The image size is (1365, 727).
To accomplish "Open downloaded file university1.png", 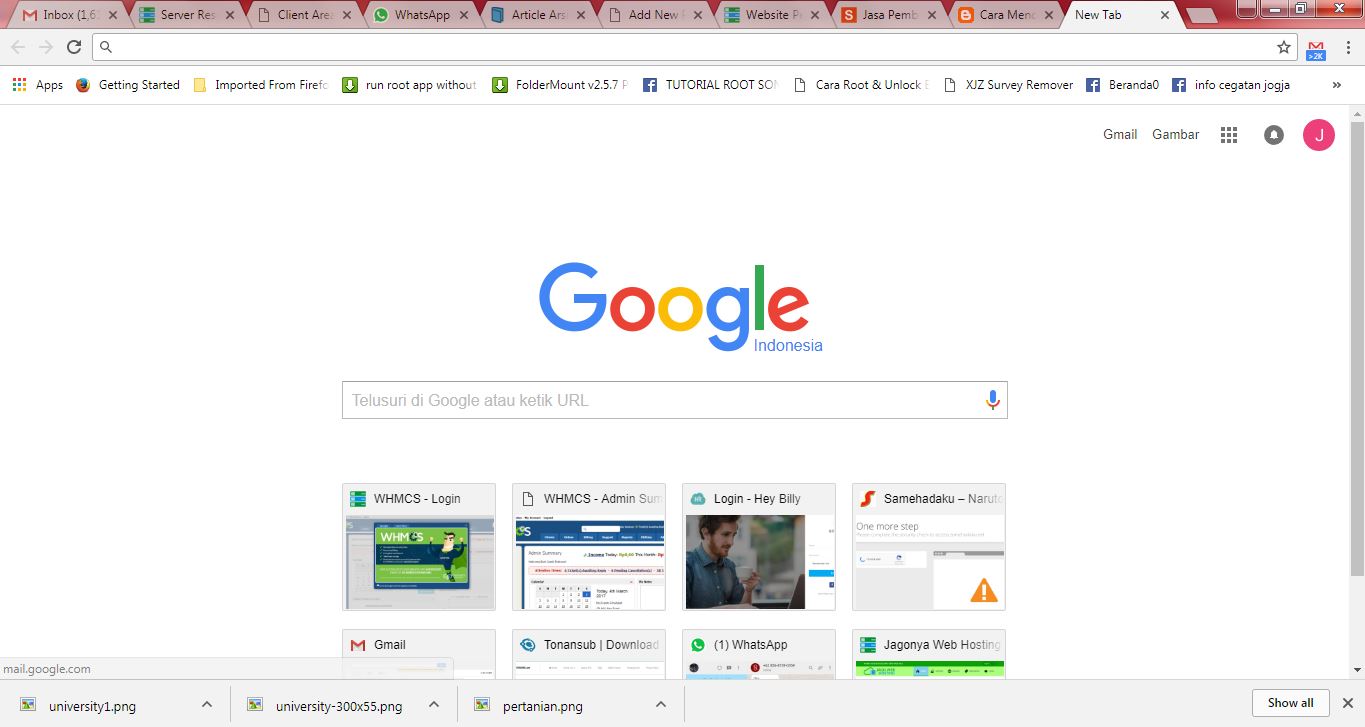I will click(x=92, y=705).
